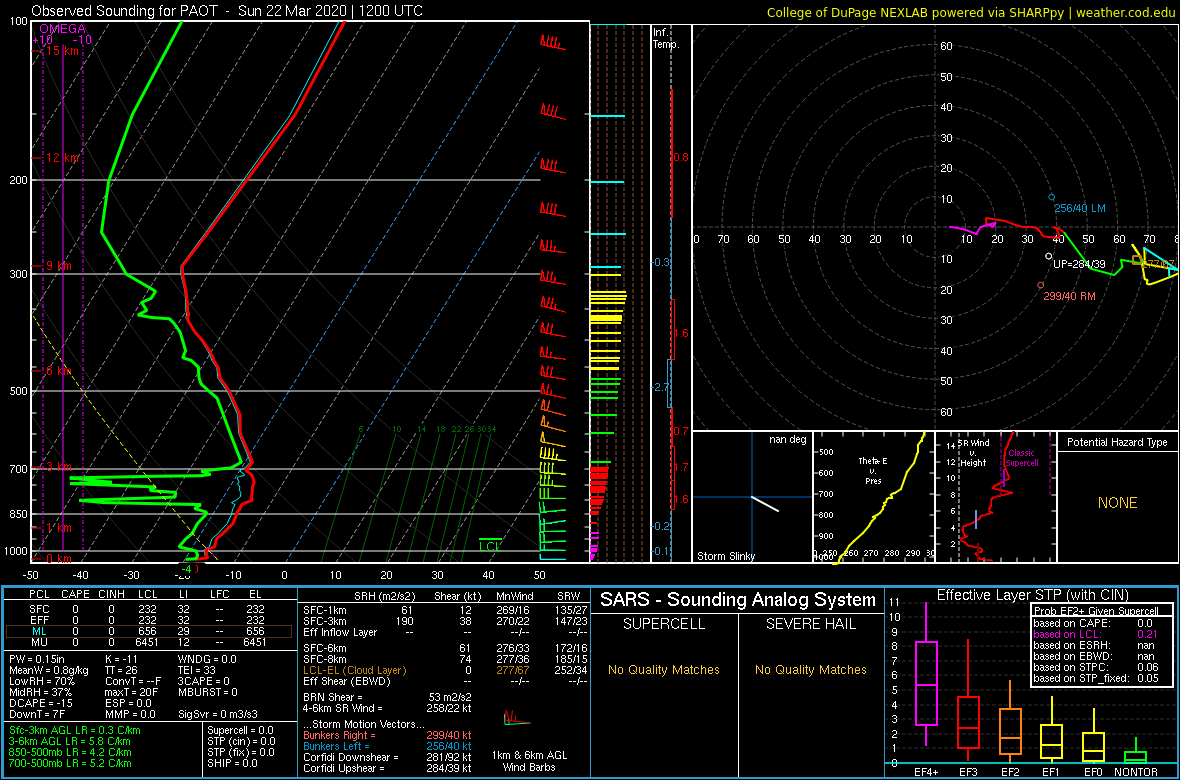Click the 'MeanW = 0.8g/kg' value

47,669
